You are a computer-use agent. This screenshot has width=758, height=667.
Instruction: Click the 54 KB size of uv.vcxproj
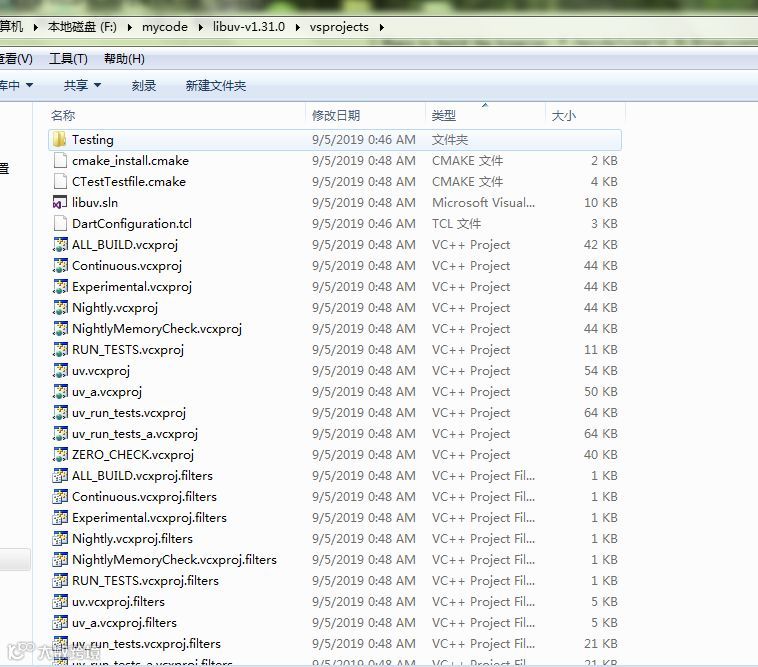(x=601, y=371)
